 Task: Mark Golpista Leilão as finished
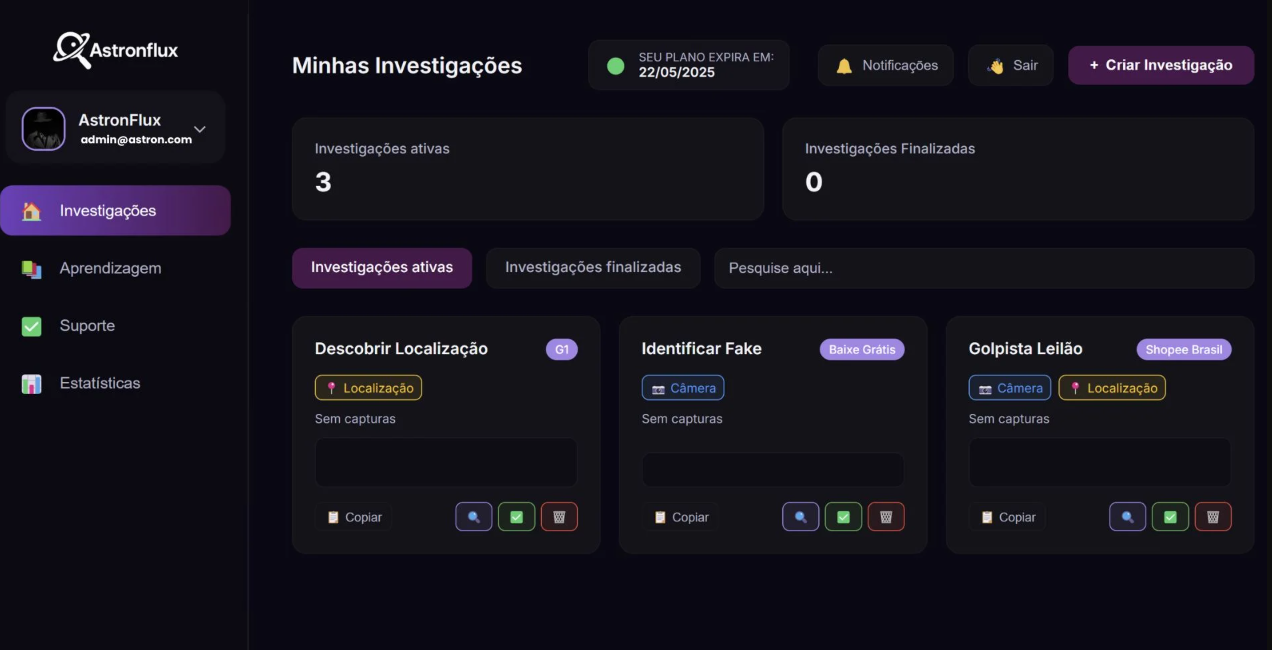click(x=1171, y=517)
